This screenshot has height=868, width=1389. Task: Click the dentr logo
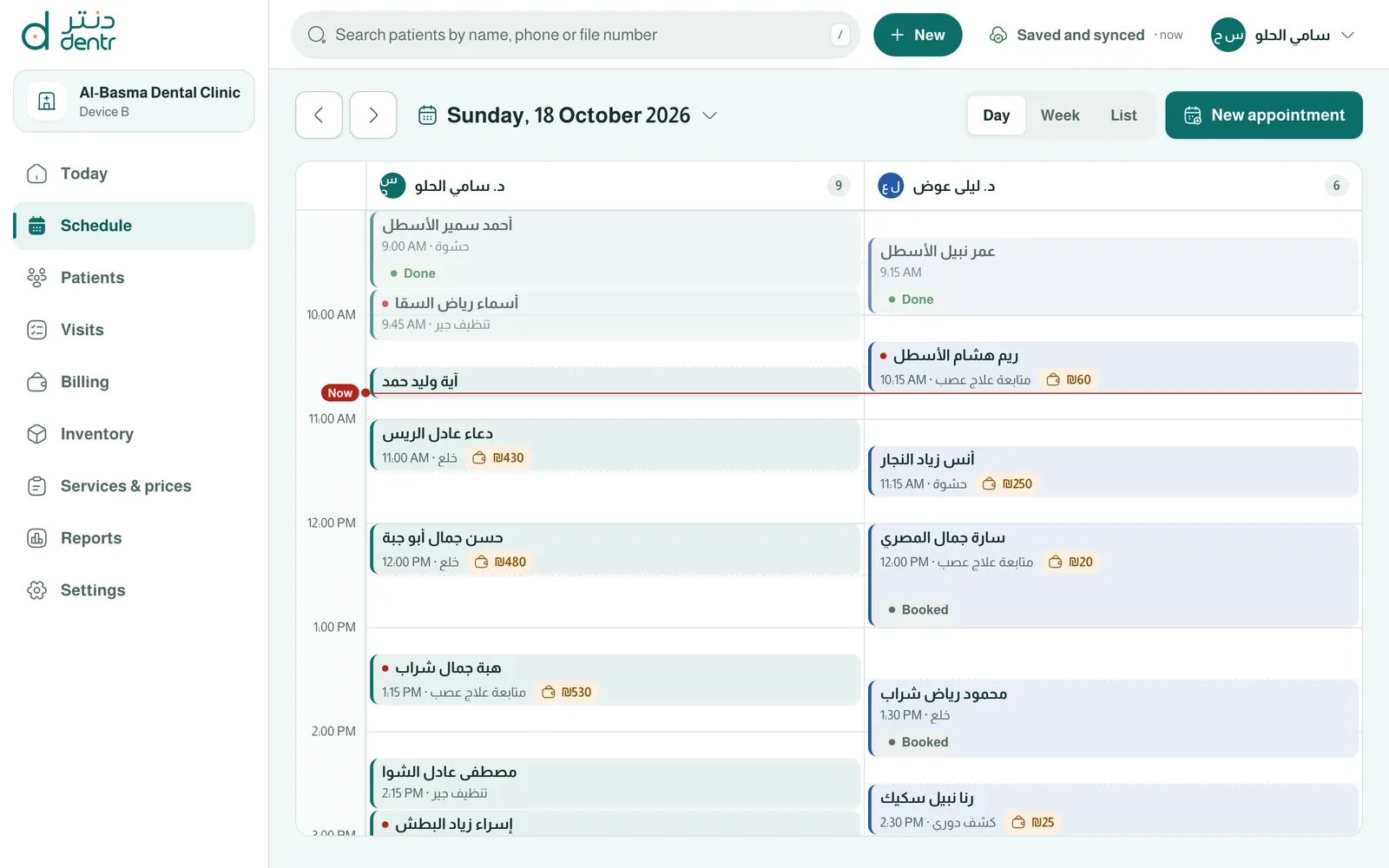[69, 31]
